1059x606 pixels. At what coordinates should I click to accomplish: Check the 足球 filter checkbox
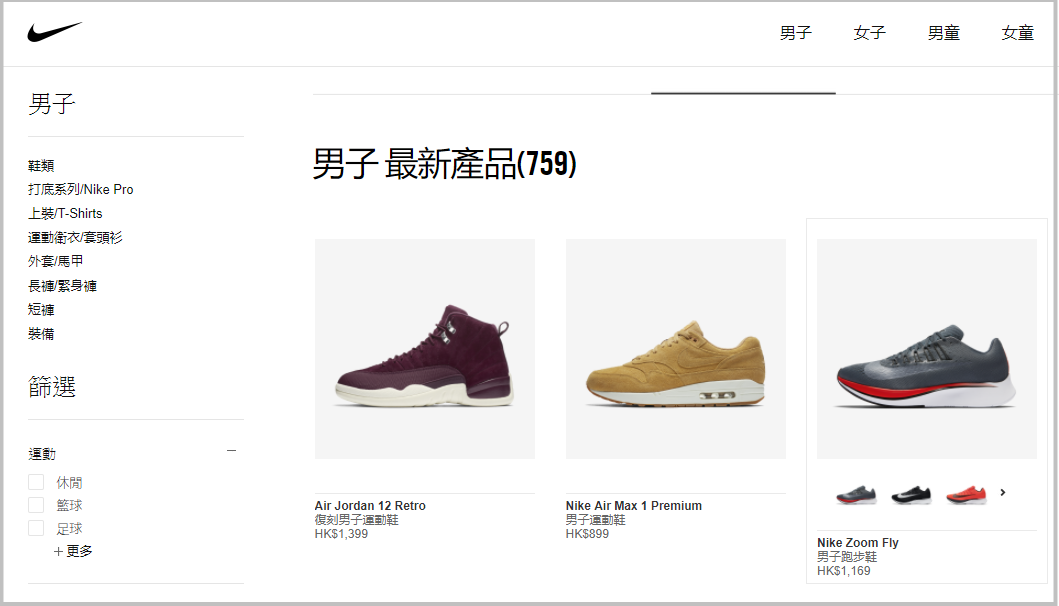point(36,528)
